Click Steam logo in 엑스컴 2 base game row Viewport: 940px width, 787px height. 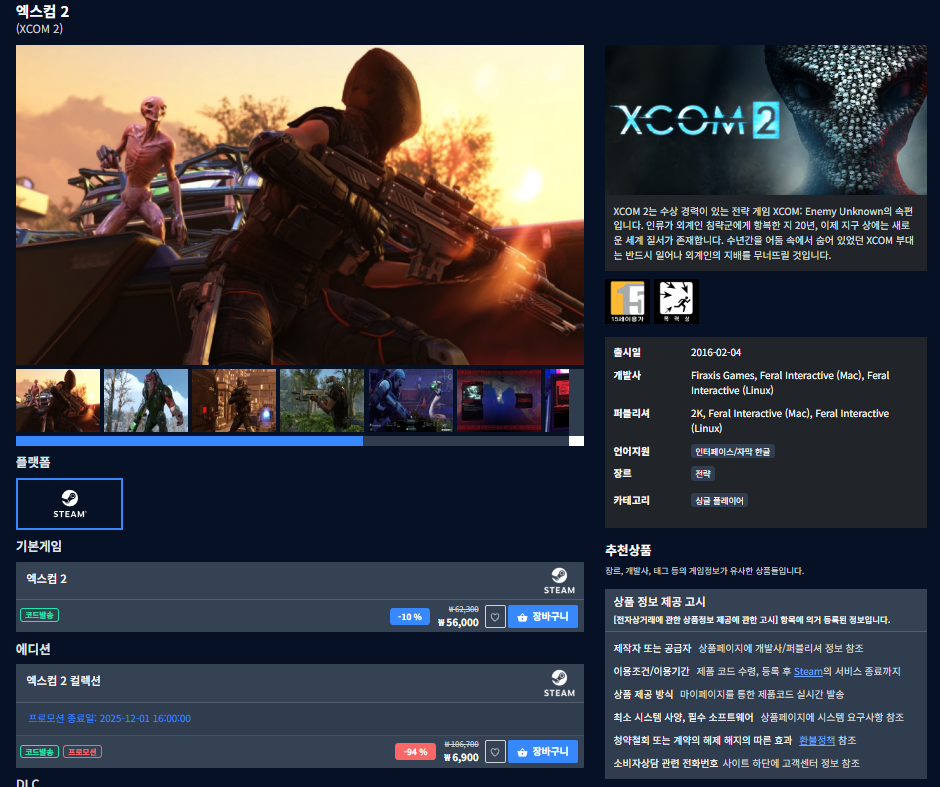559,581
